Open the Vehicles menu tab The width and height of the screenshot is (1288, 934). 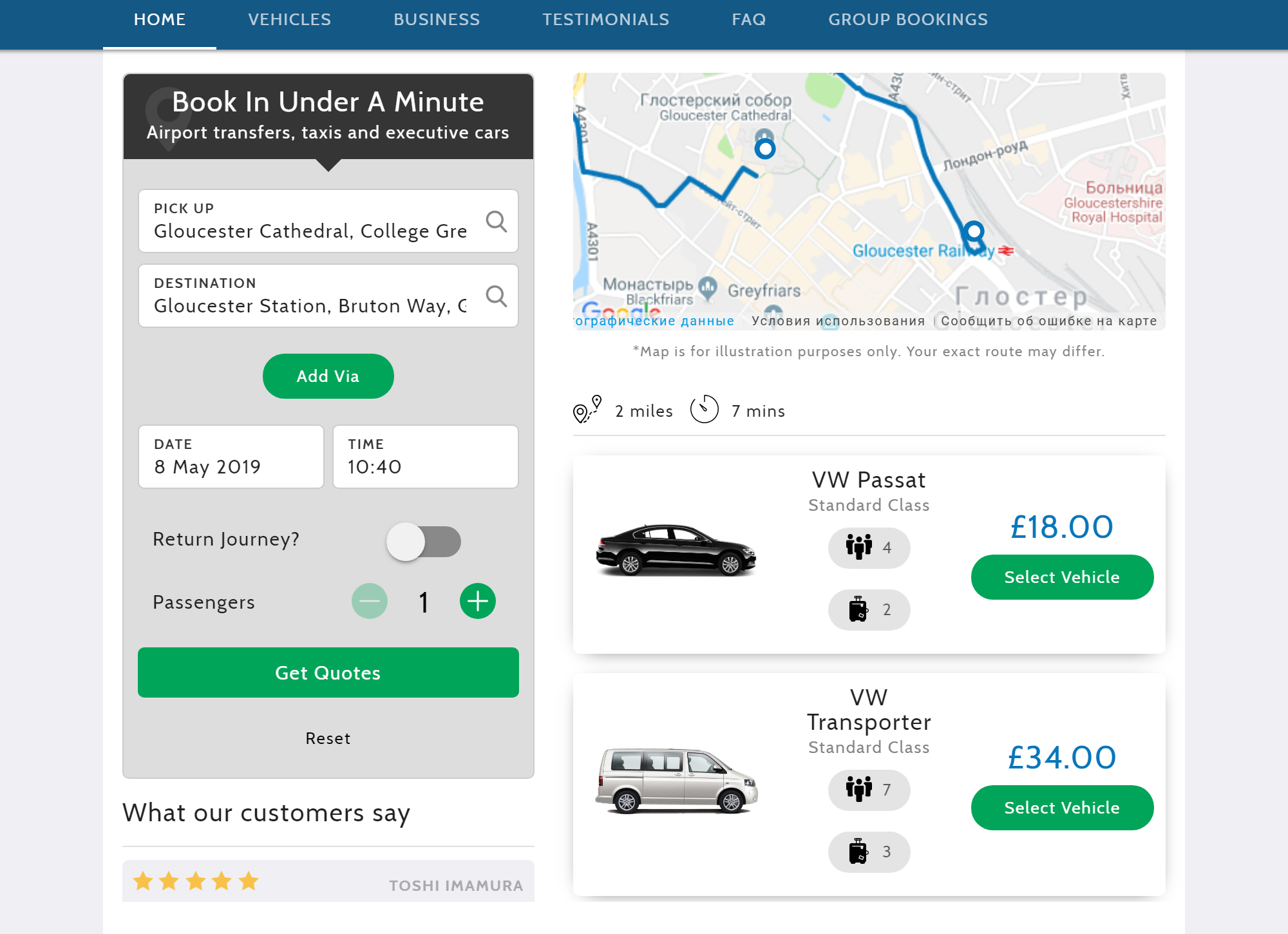[289, 20]
